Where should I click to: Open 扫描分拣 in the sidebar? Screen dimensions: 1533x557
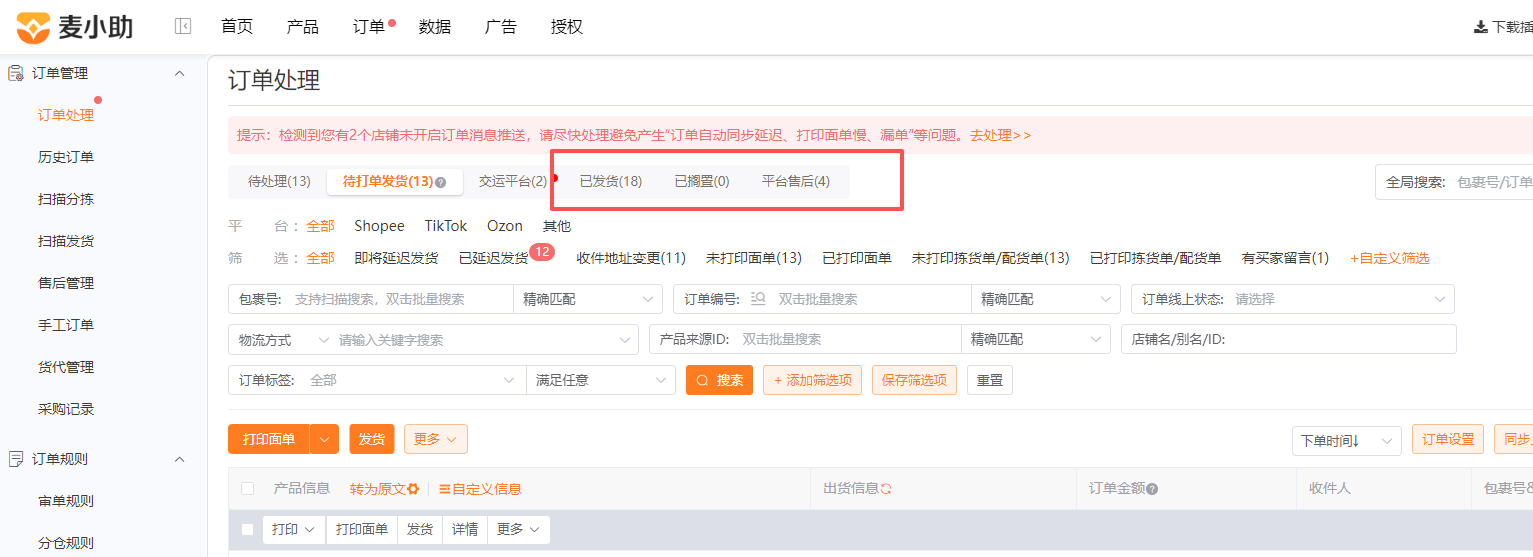click(66, 199)
